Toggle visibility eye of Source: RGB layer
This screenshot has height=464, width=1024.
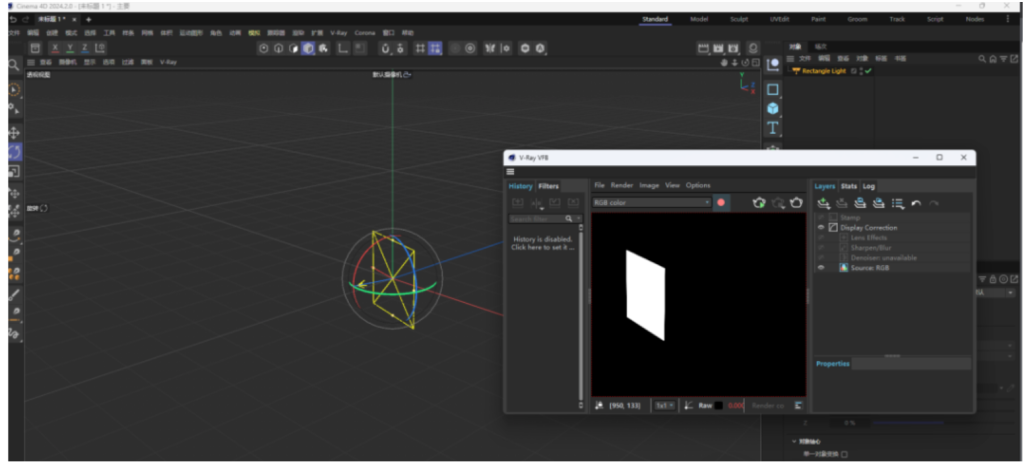tap(821, 268)
